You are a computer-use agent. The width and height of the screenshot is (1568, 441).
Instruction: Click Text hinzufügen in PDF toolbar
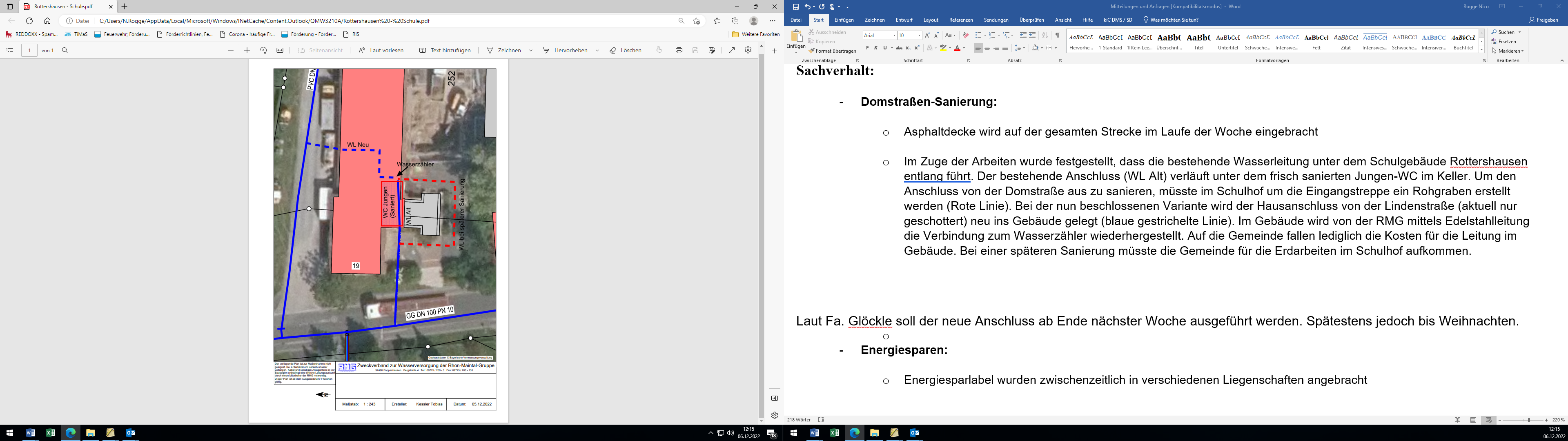445,51
